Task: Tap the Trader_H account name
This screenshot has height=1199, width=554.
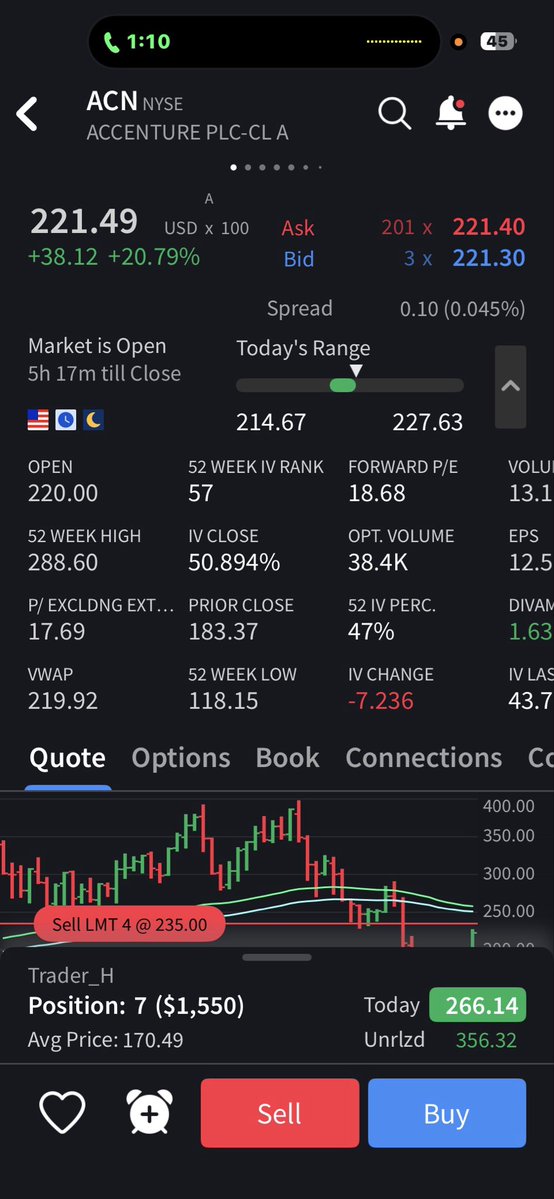Action: click(70, 976)
